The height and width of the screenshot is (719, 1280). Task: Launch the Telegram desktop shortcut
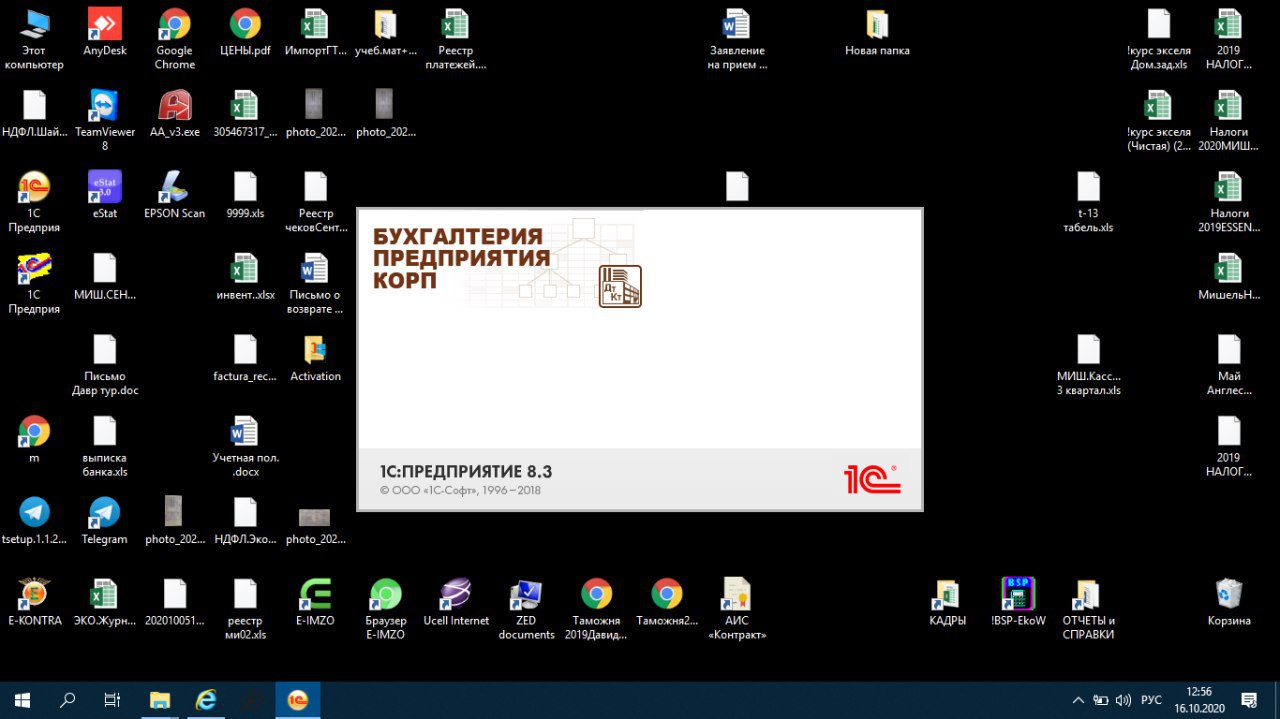click(x=105, y=521)
